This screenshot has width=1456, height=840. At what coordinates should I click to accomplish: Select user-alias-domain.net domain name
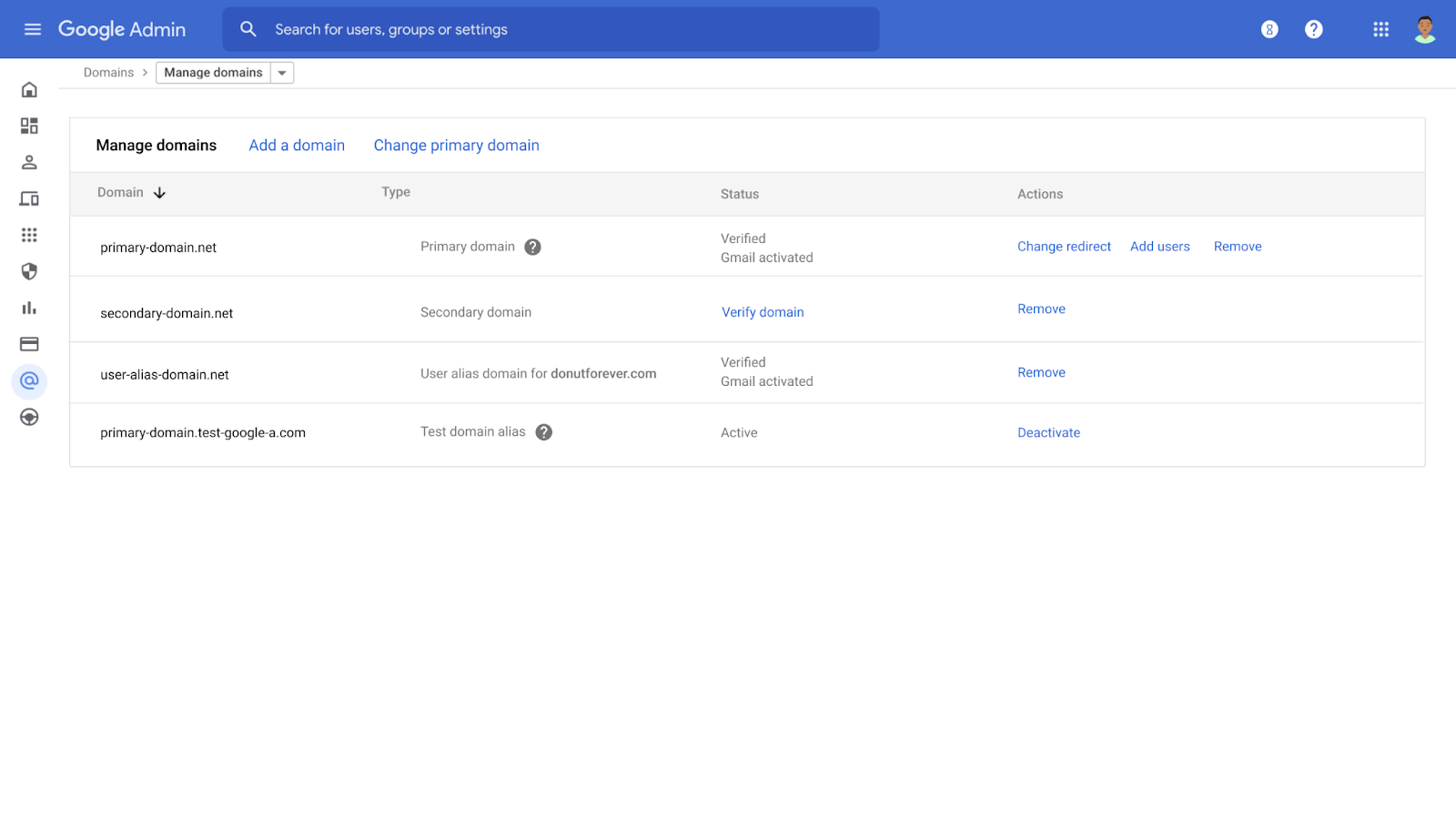(x=165, y=375)
